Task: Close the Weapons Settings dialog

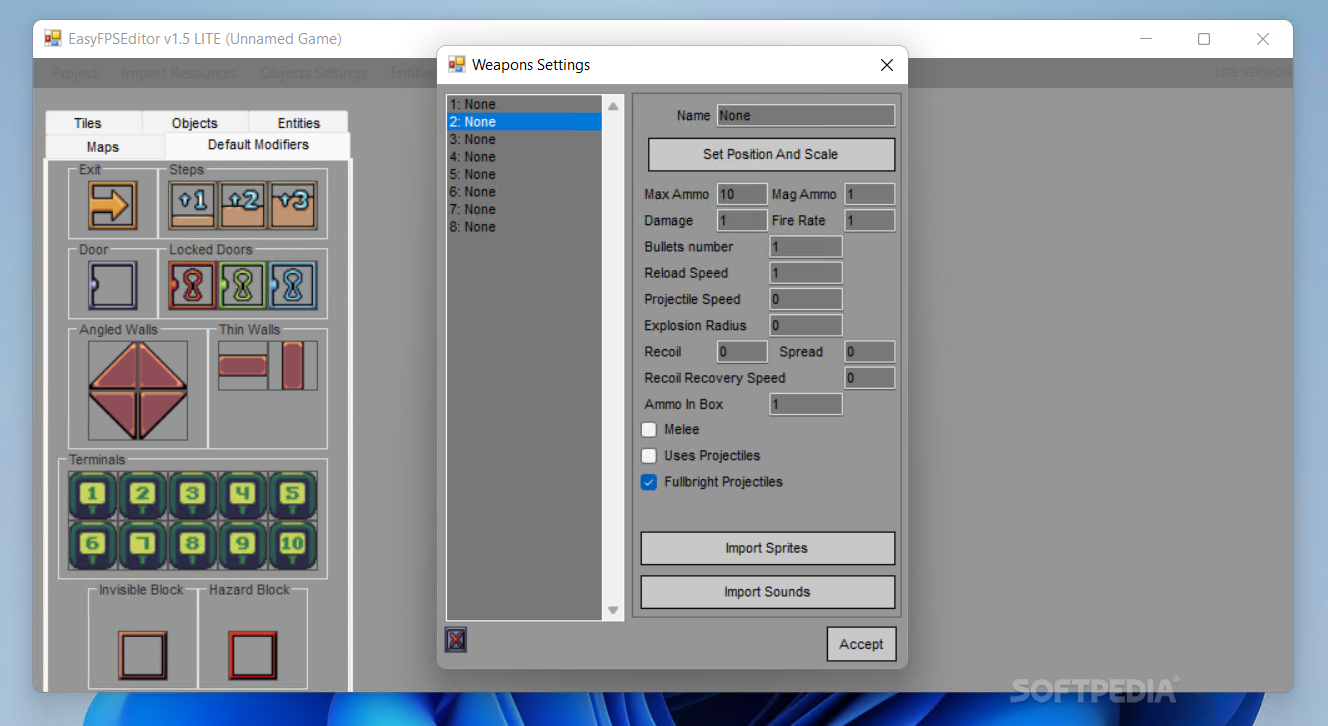Action: (887, 65)
